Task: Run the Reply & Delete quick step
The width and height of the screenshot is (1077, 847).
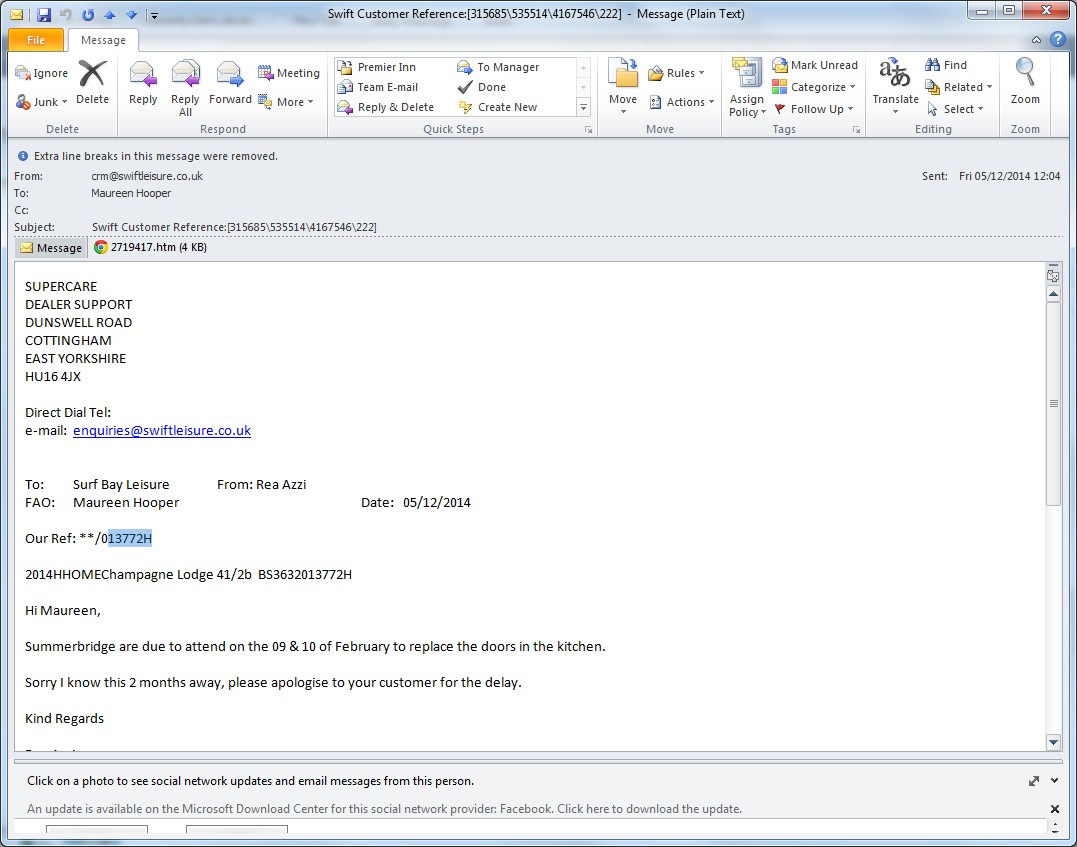Action: [385, 107]
